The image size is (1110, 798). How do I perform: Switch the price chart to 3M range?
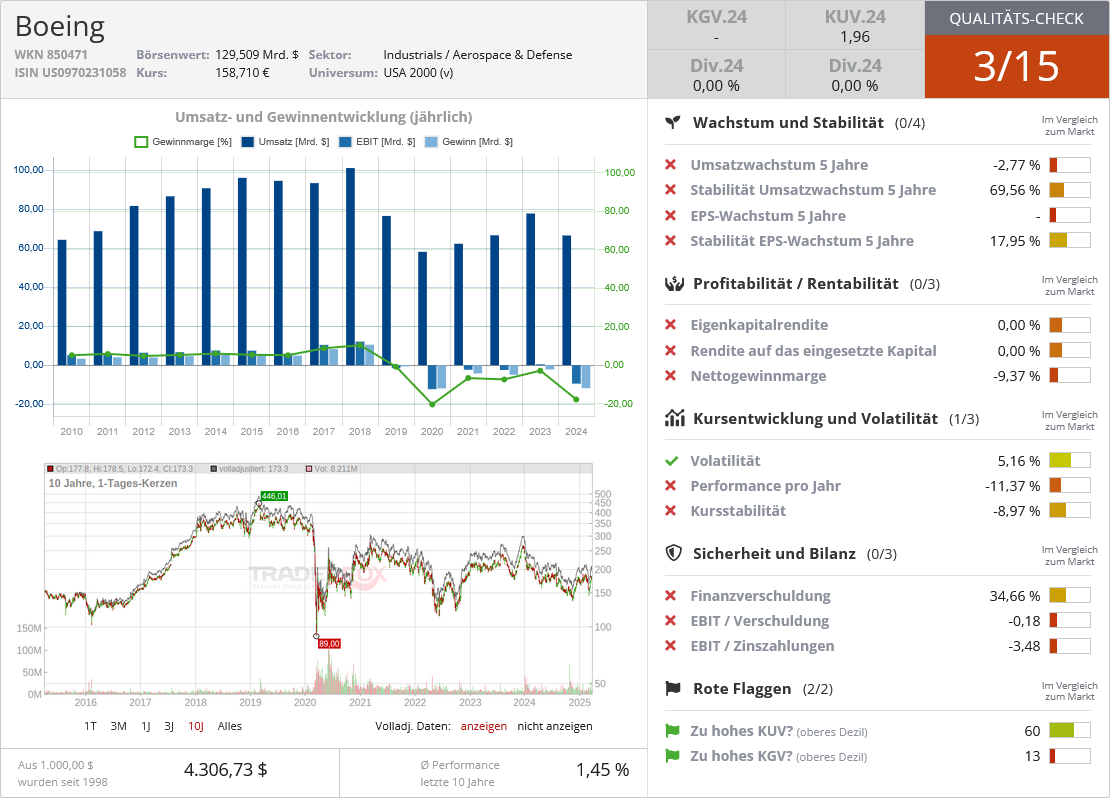[x=118, y=726]
